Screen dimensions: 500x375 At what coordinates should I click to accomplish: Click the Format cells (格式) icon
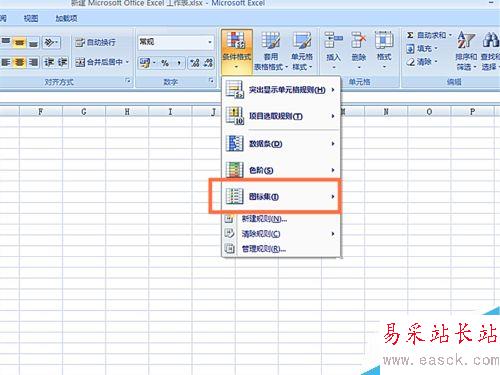pos(384,40)
